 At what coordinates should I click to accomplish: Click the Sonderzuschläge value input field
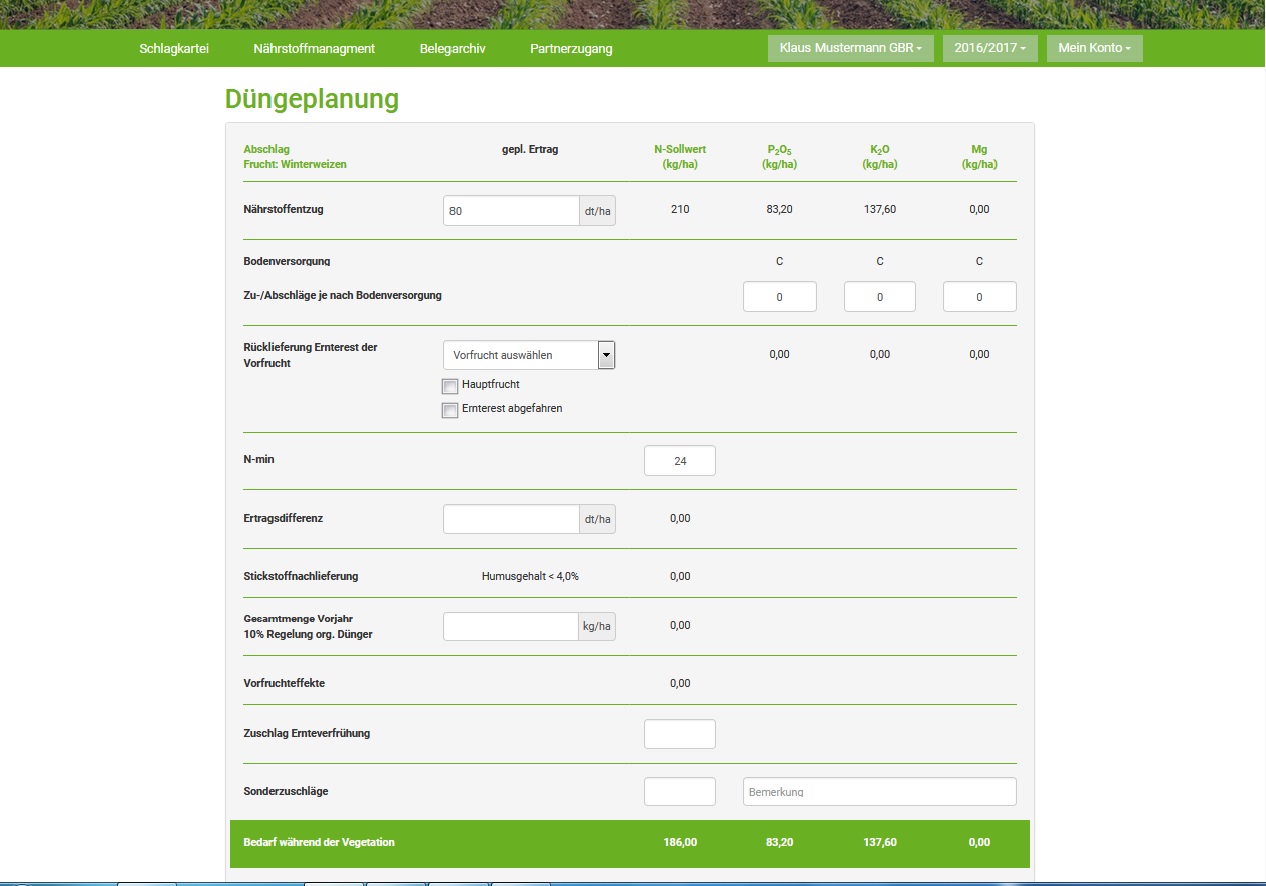point(680,792)
